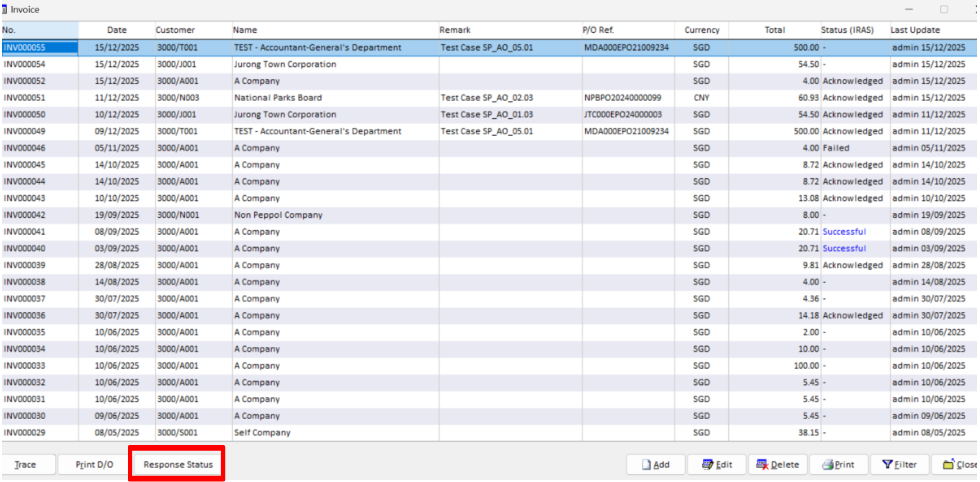Viewport: 980px width, 482px height.
Task: Sort by the Status (IRAS) column header
Action: click(855, 30)
